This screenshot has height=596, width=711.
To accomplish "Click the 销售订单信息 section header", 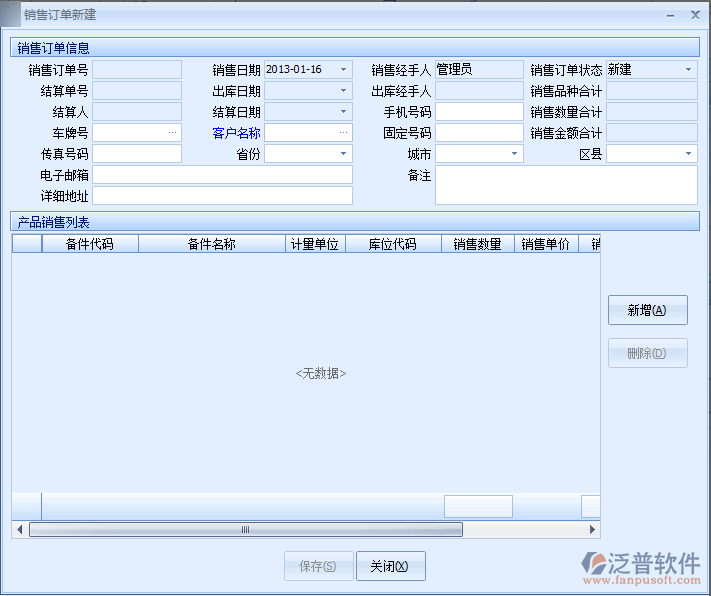I will coord(355,48).
